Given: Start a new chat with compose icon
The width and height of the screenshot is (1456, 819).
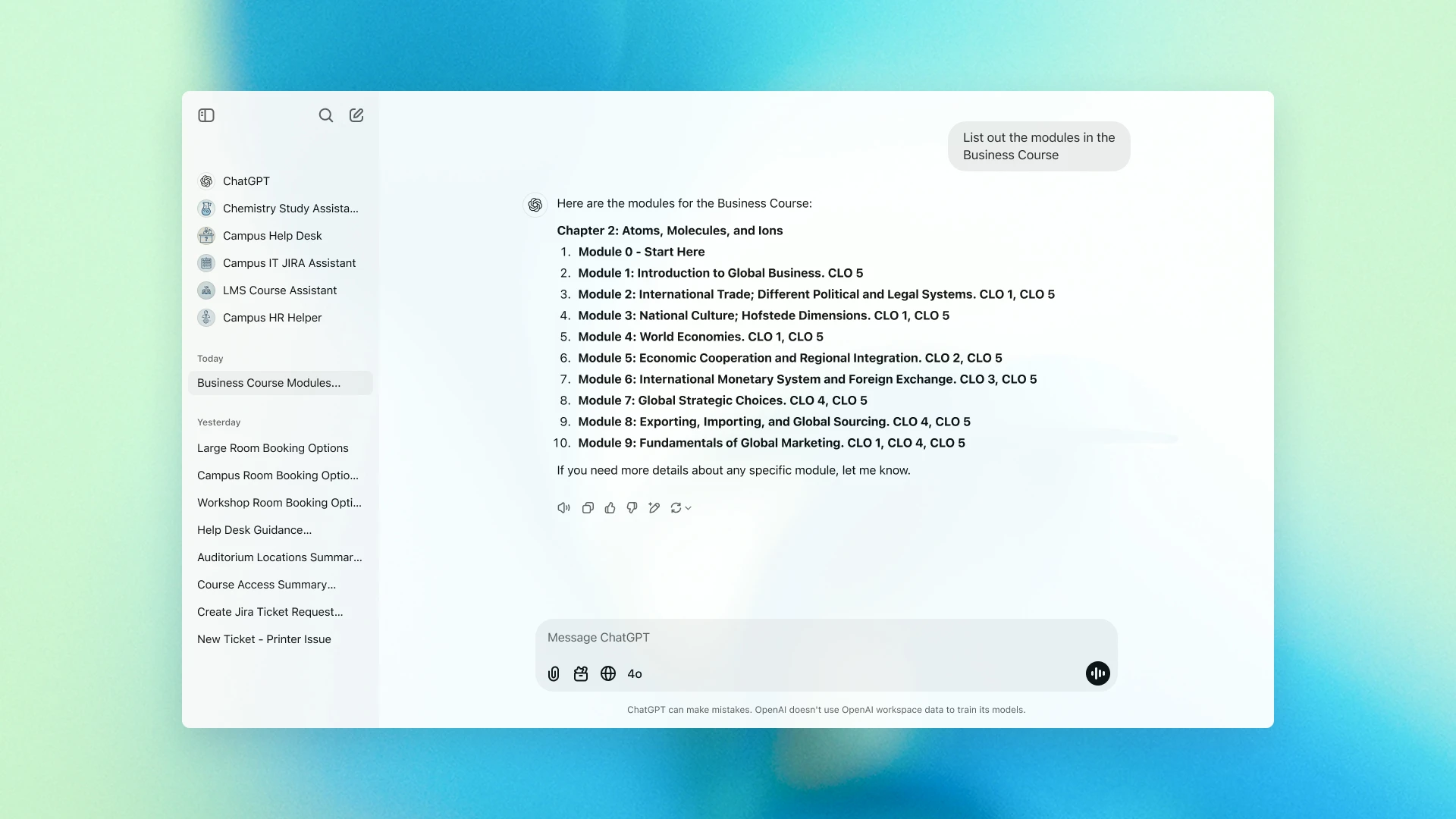Looking at the screenshot, I should tap(356, 115).
